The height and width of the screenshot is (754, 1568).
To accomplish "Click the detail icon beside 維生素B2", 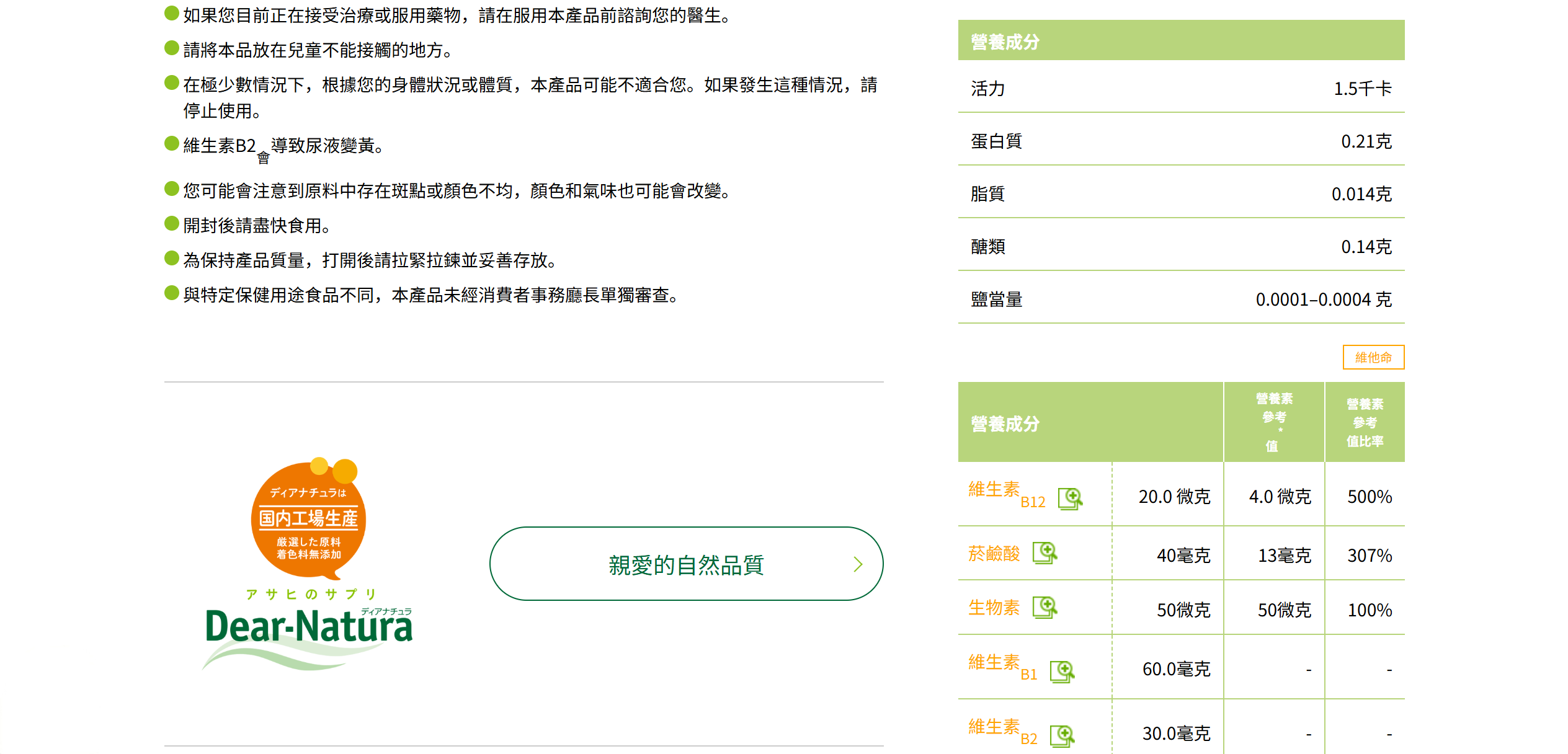I will tap(1062, 735).
